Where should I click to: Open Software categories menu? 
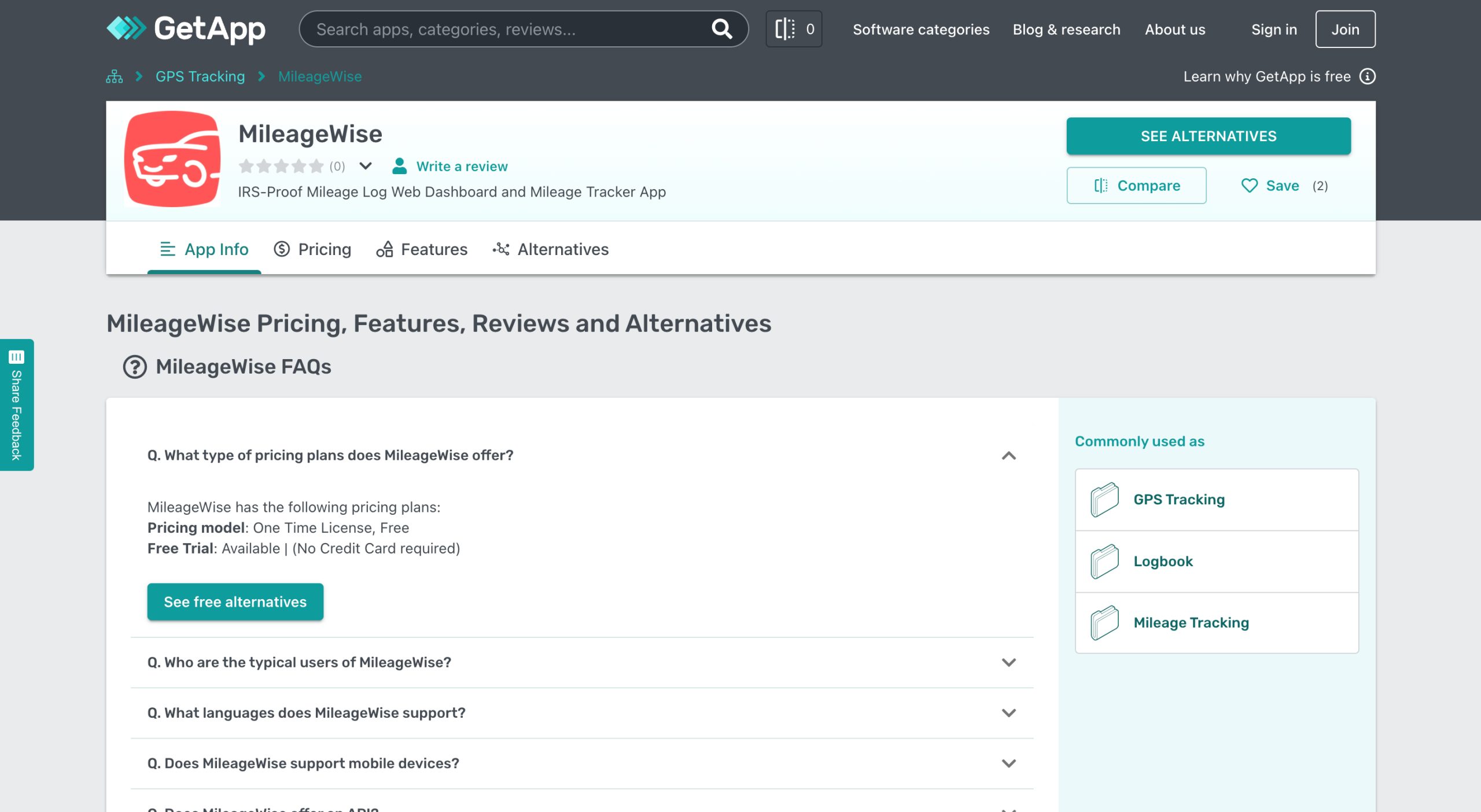pos(921,29)
